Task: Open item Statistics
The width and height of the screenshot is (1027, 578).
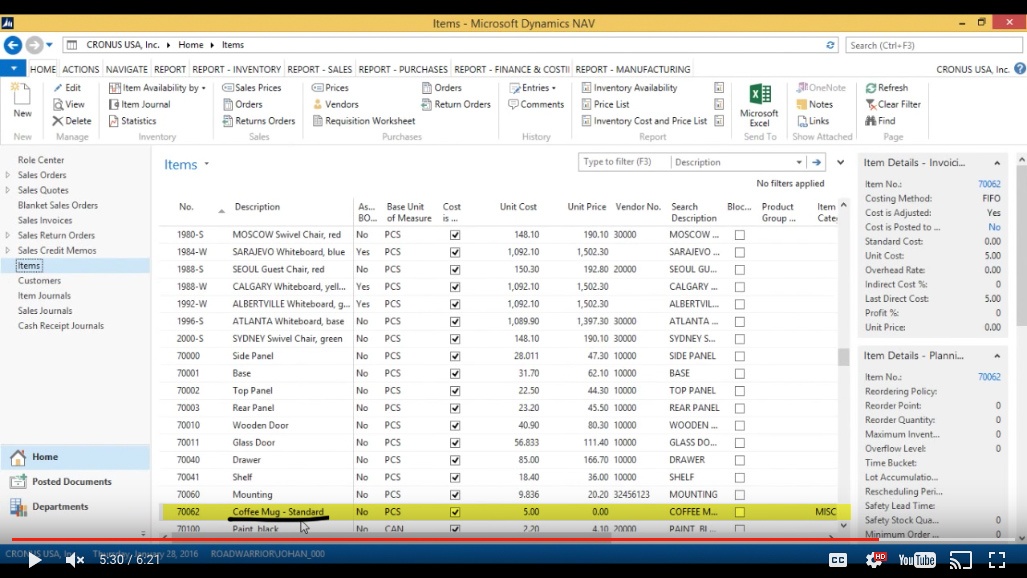Action: click(132, 121)
